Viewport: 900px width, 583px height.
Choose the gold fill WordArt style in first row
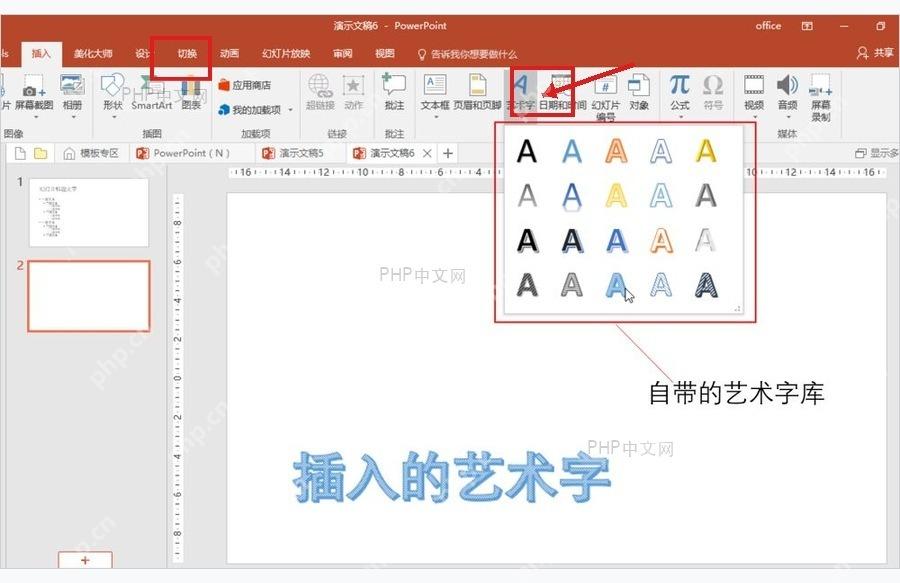(705, 151)
